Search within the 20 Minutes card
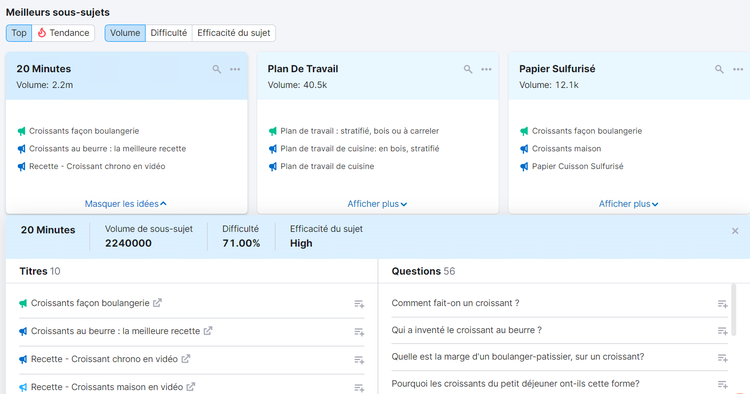This screenshot has width=750, height=394. pyautogui.click(x=217, y=69)
